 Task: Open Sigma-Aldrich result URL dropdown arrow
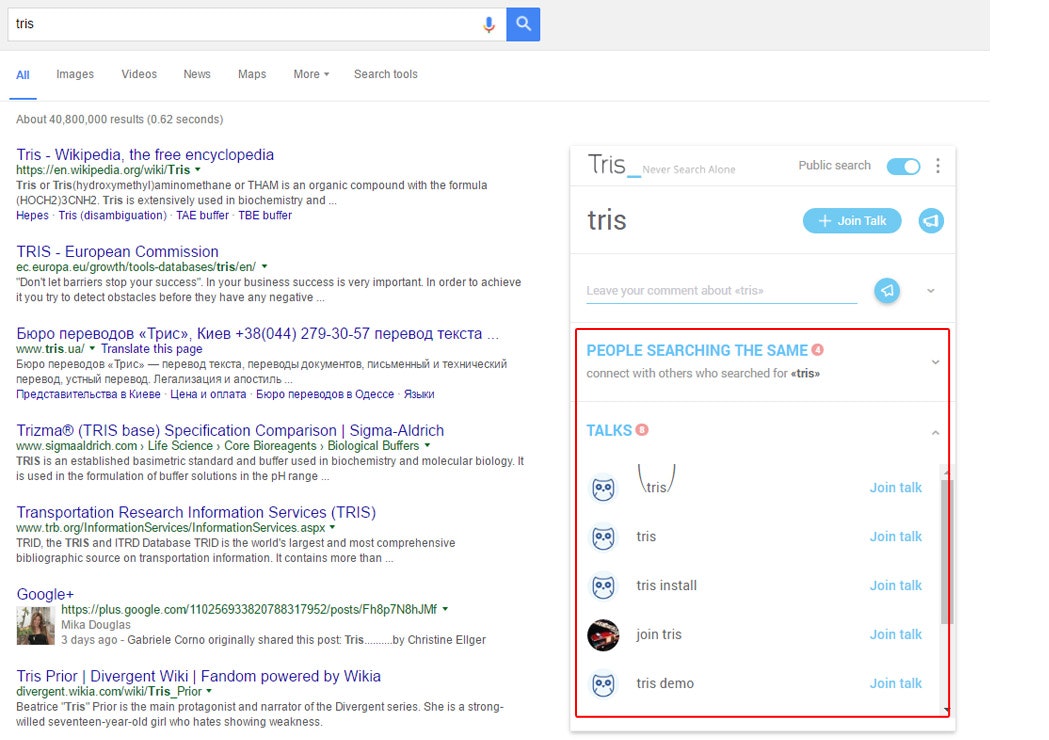pos(427,446)
